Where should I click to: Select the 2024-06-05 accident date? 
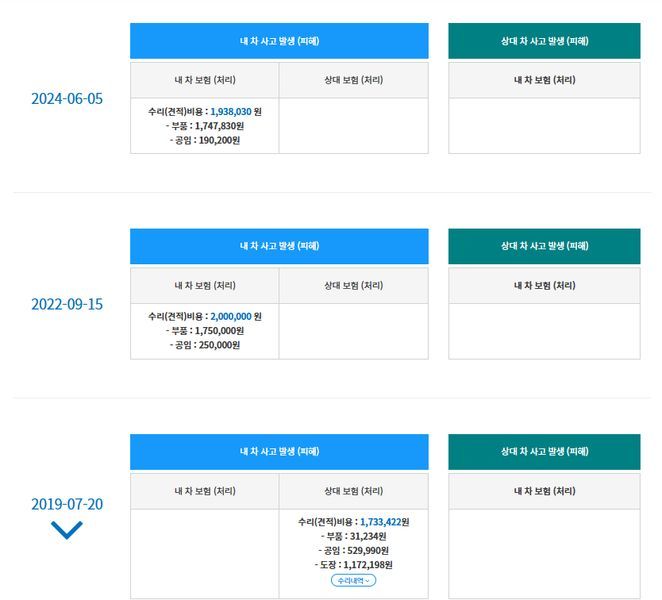(67, 99)
